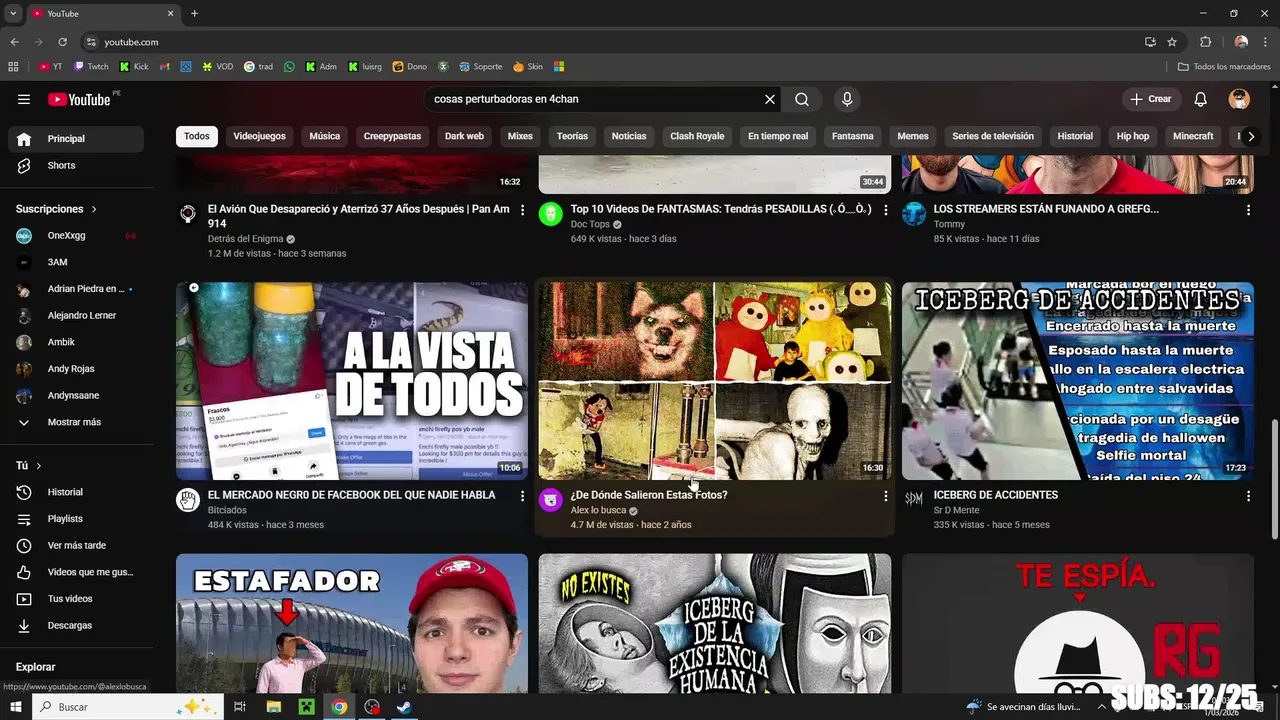1280x720 pixels.
Task: Open the tab search dropdown arrow
Action: coord(13,13)
